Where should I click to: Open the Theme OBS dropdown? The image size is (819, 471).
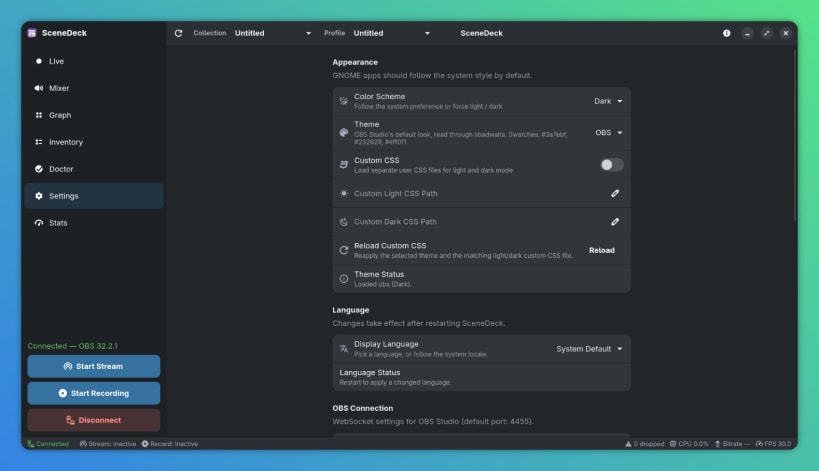609,133
